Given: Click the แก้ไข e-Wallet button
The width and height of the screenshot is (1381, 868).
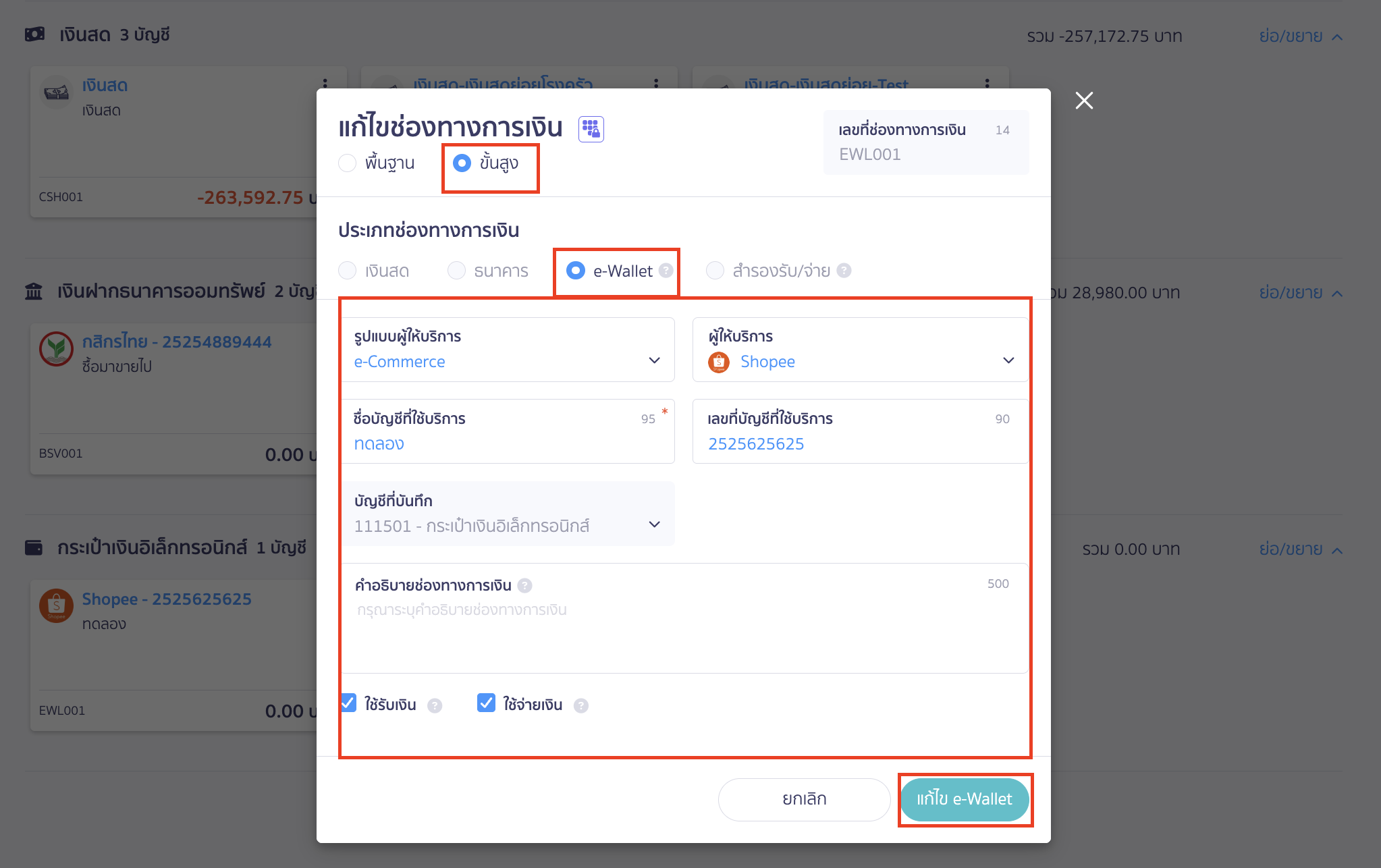Looking at the screenshot, I should coord(965,799).
